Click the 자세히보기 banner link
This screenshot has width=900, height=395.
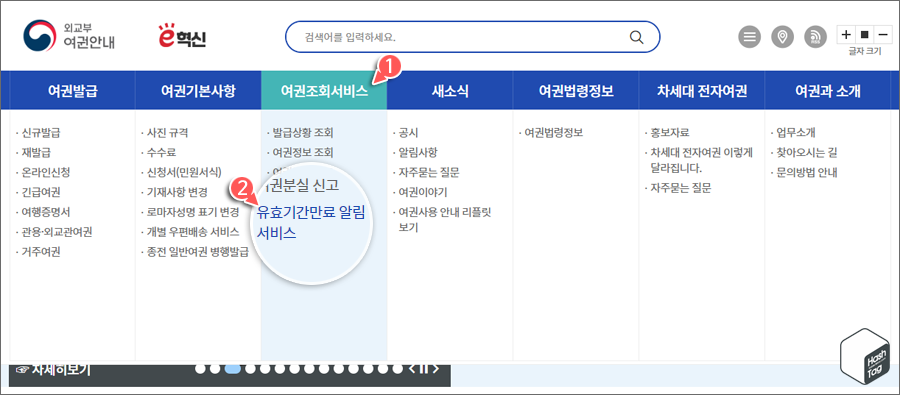[54, 369]
